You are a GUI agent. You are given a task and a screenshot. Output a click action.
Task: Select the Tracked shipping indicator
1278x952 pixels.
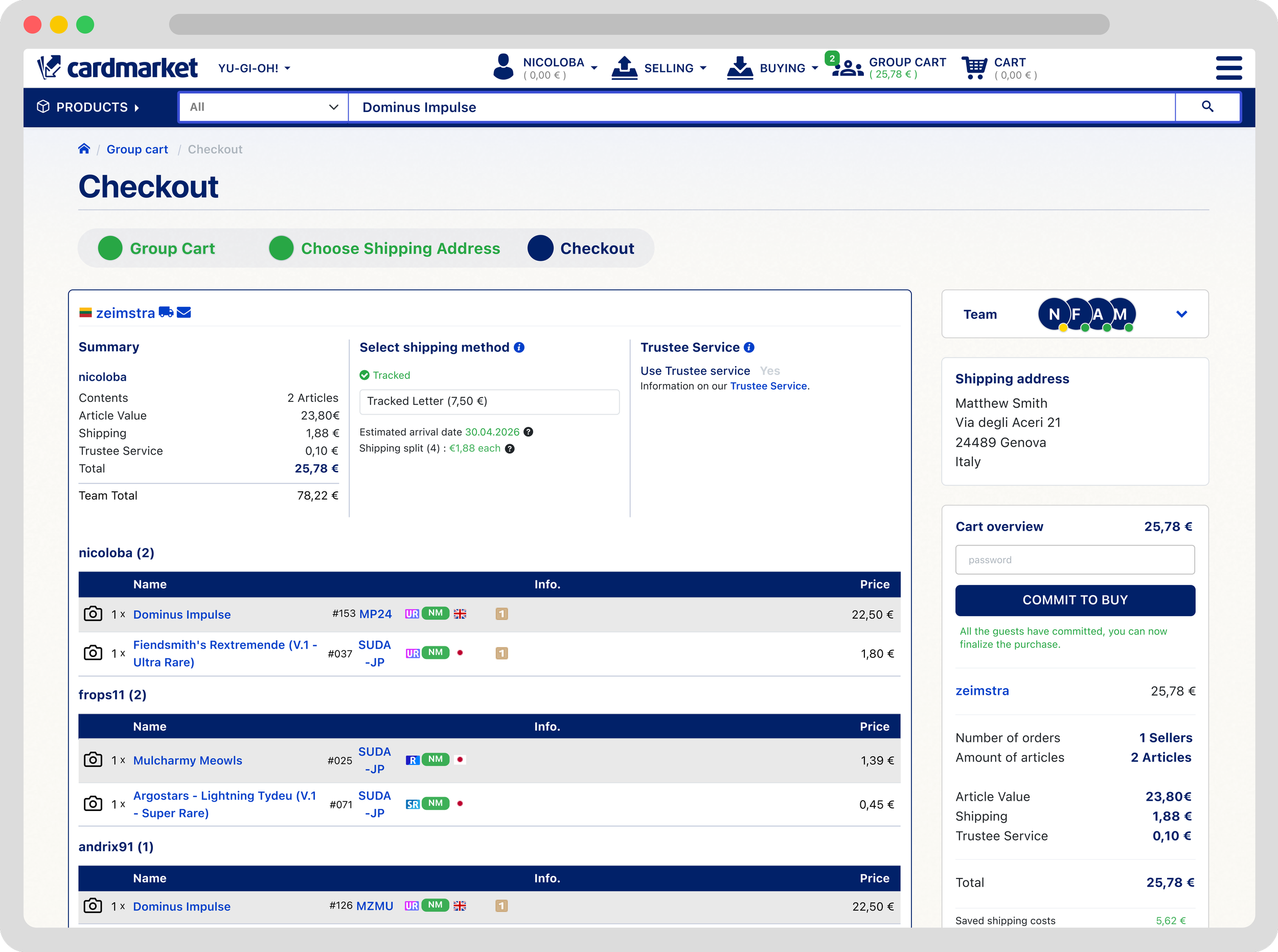pyautogui.click(x=385, y=375)
